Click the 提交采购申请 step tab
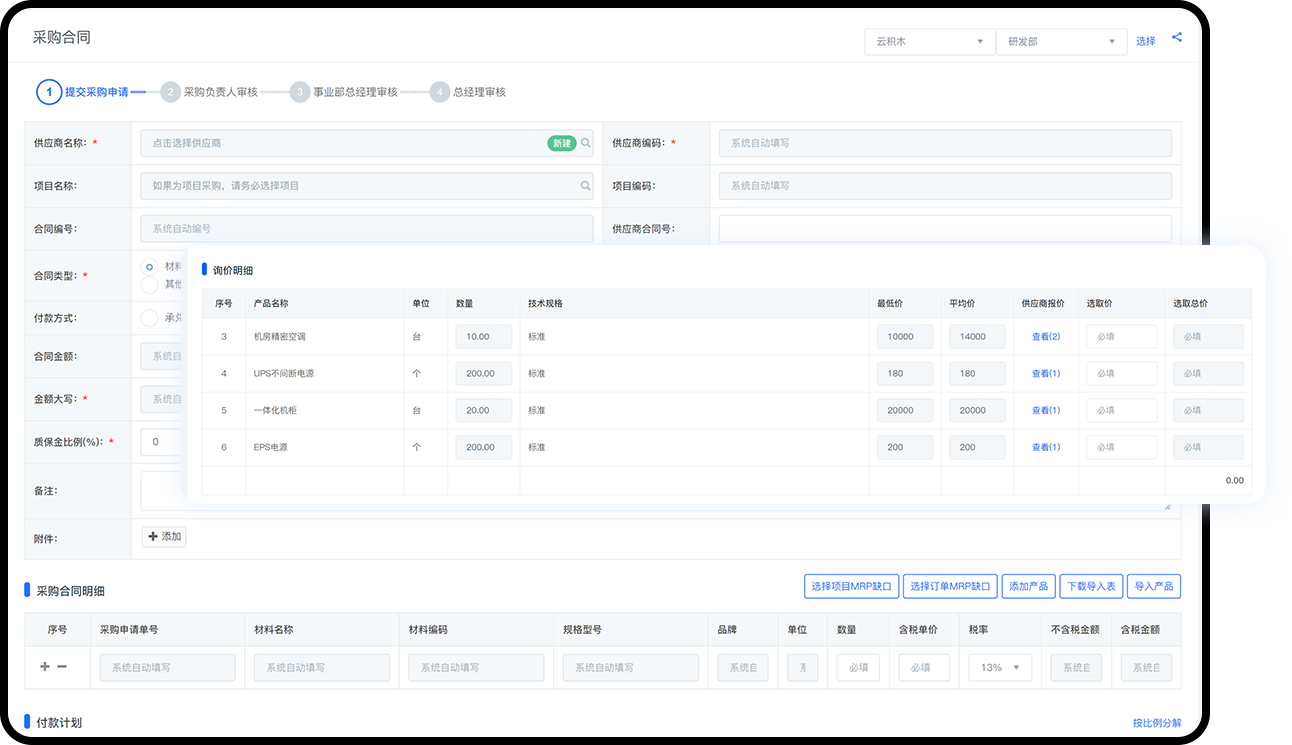Image resolution: width=1292 pixels, height=745 pixels. point(96,92)
